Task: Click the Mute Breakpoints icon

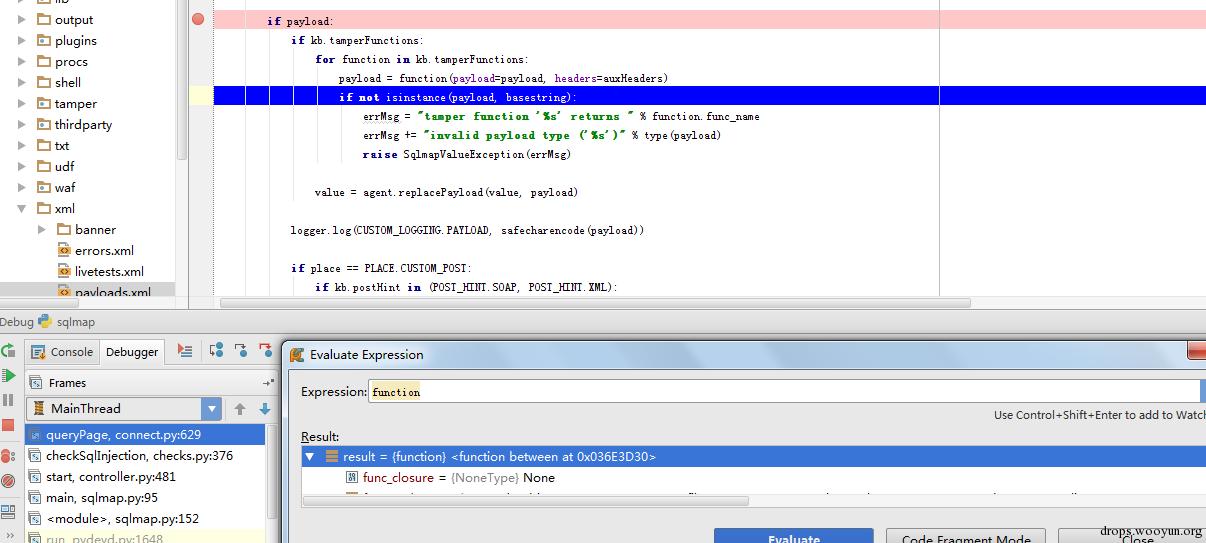Action: click(x=8, y=481)
